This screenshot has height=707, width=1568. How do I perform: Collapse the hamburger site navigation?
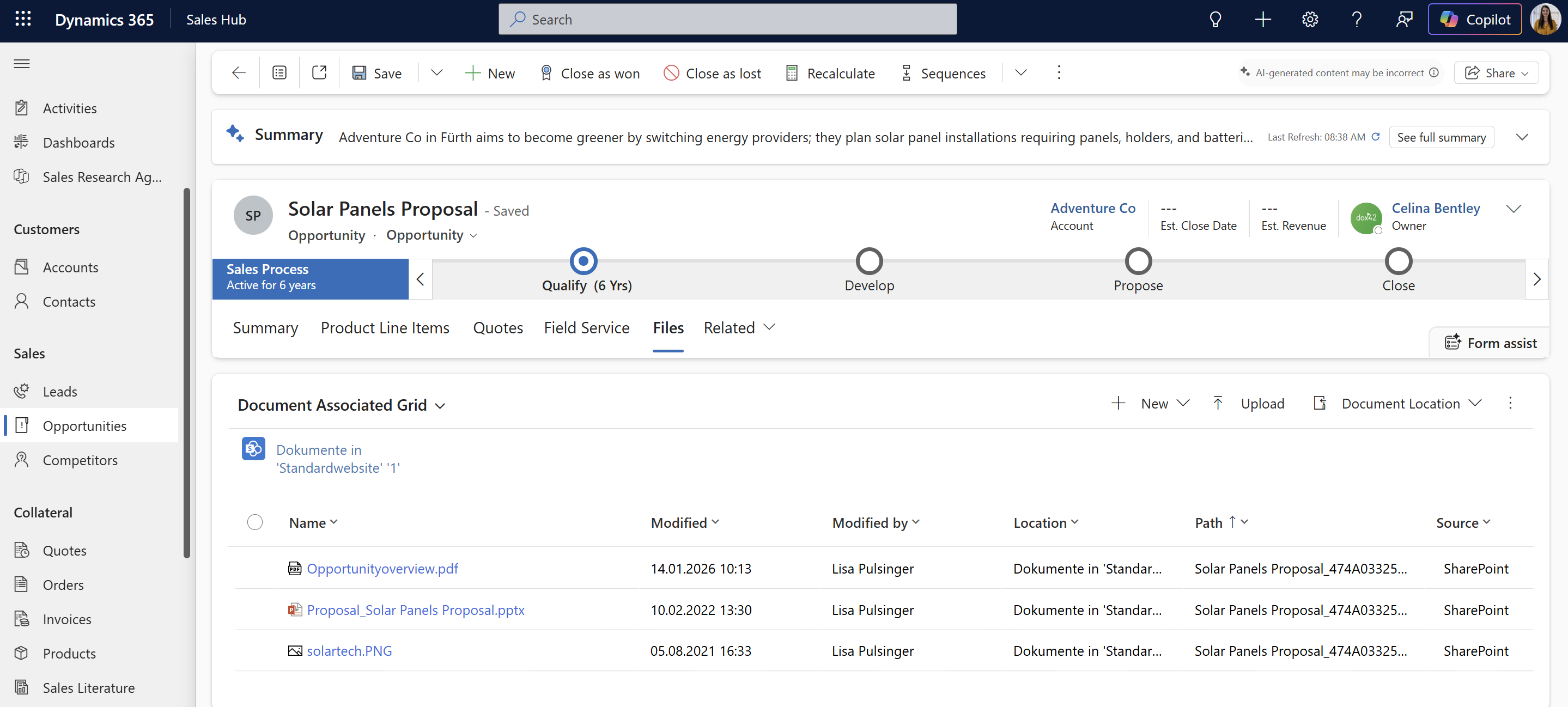22,64
